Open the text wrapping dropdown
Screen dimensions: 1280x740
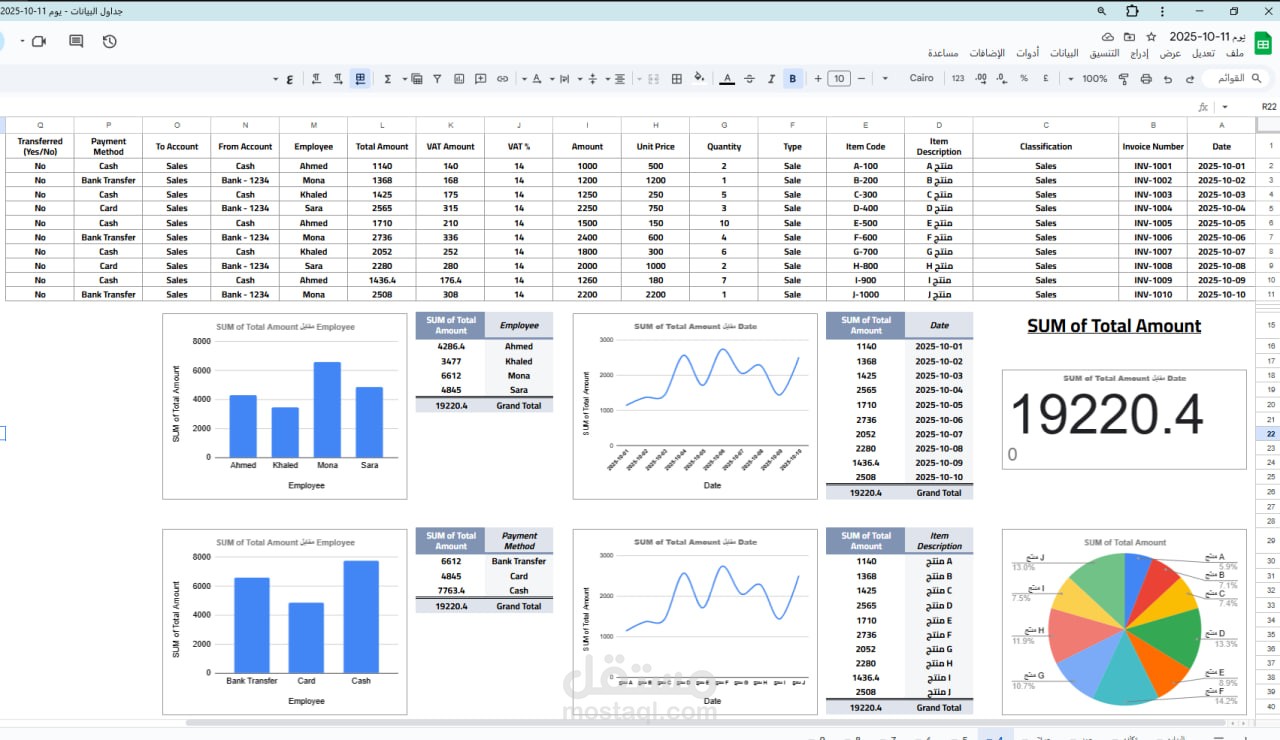pyautogui.click(x=560, y=78)
